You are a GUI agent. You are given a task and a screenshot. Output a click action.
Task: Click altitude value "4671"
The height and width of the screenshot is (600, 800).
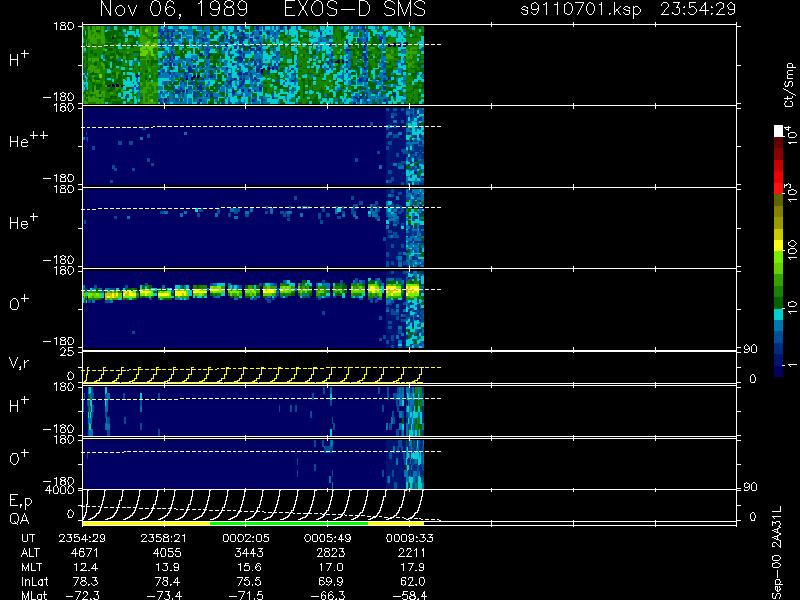(85, 553)
